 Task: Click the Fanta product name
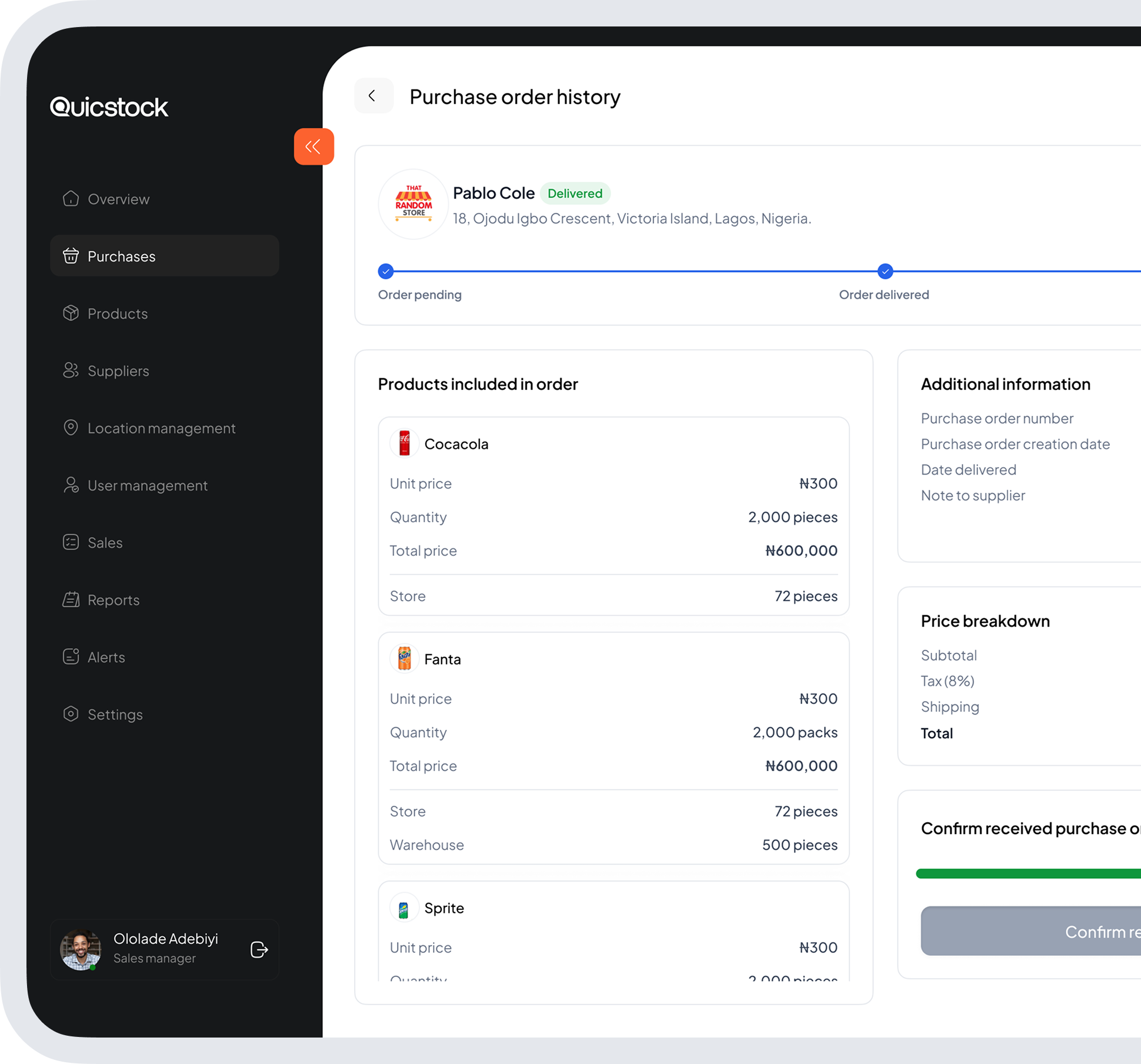point(442,659)
